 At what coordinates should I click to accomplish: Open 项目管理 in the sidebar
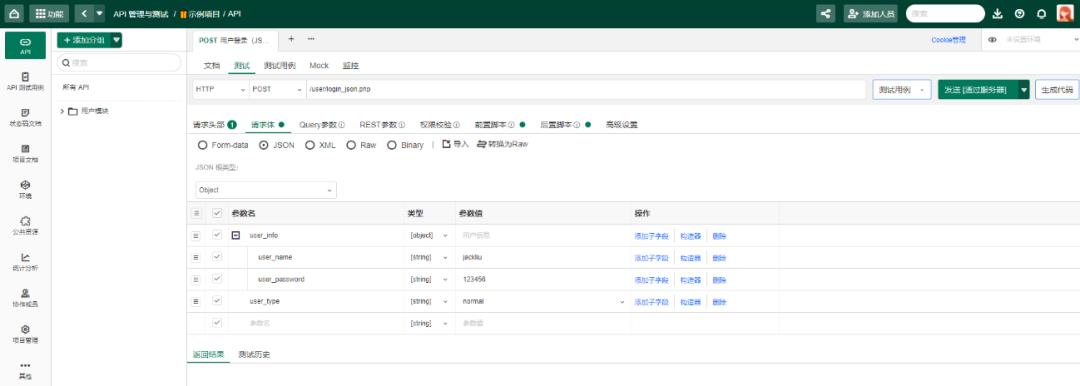(25, 334)
